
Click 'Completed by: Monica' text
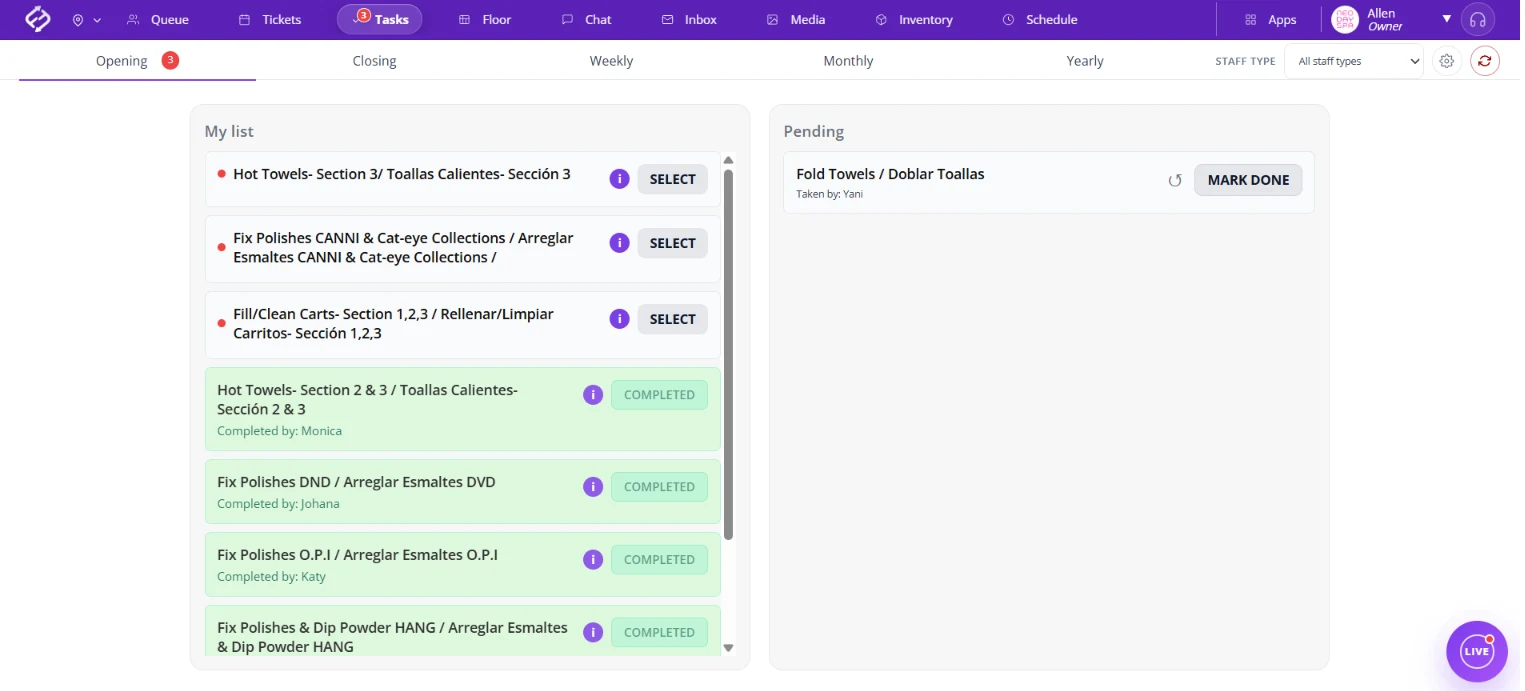click(x=279, y=431)
